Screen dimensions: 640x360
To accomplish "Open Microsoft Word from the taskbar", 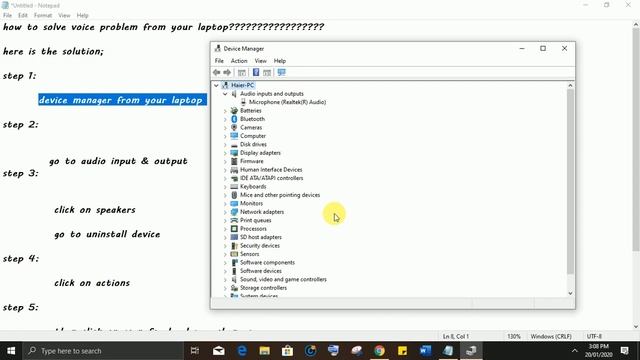I will point(425,351).
